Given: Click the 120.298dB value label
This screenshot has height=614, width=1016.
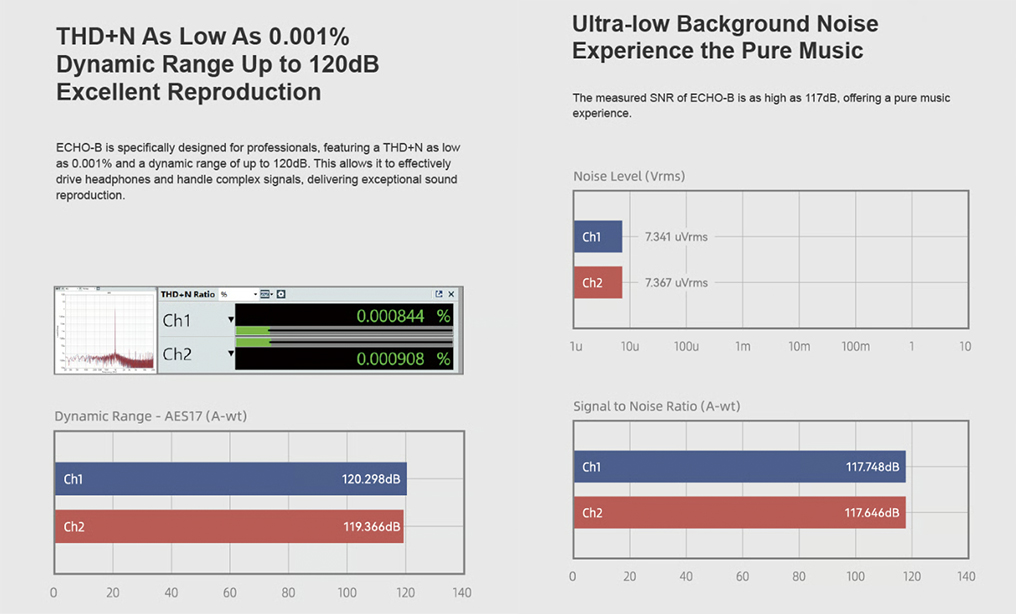Looking at the screenshot, I should pyautogui.click(x=371, y=479).
